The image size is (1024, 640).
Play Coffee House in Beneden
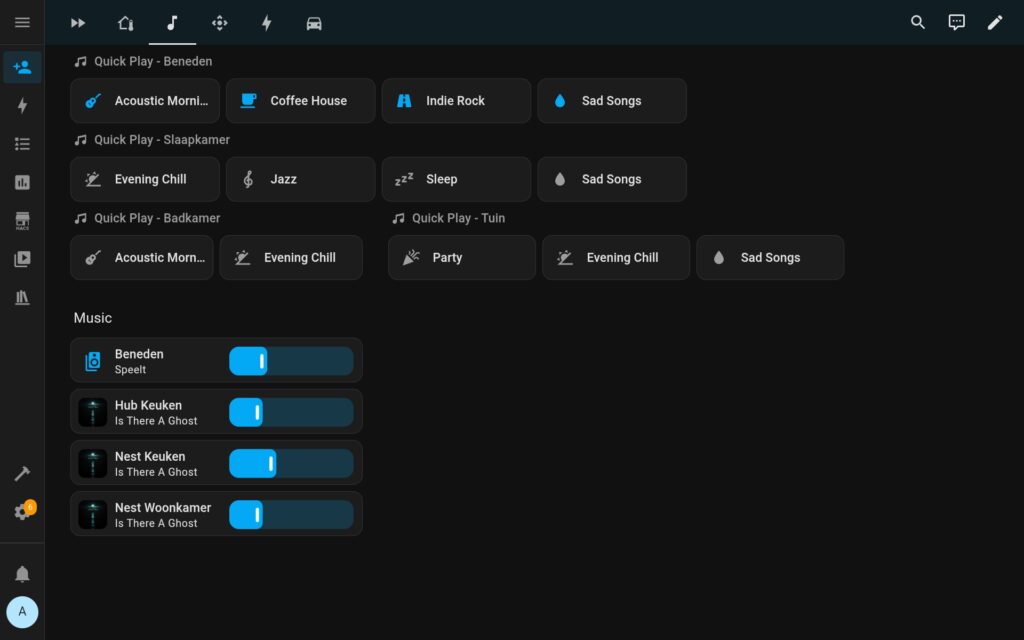coord(300,101)
